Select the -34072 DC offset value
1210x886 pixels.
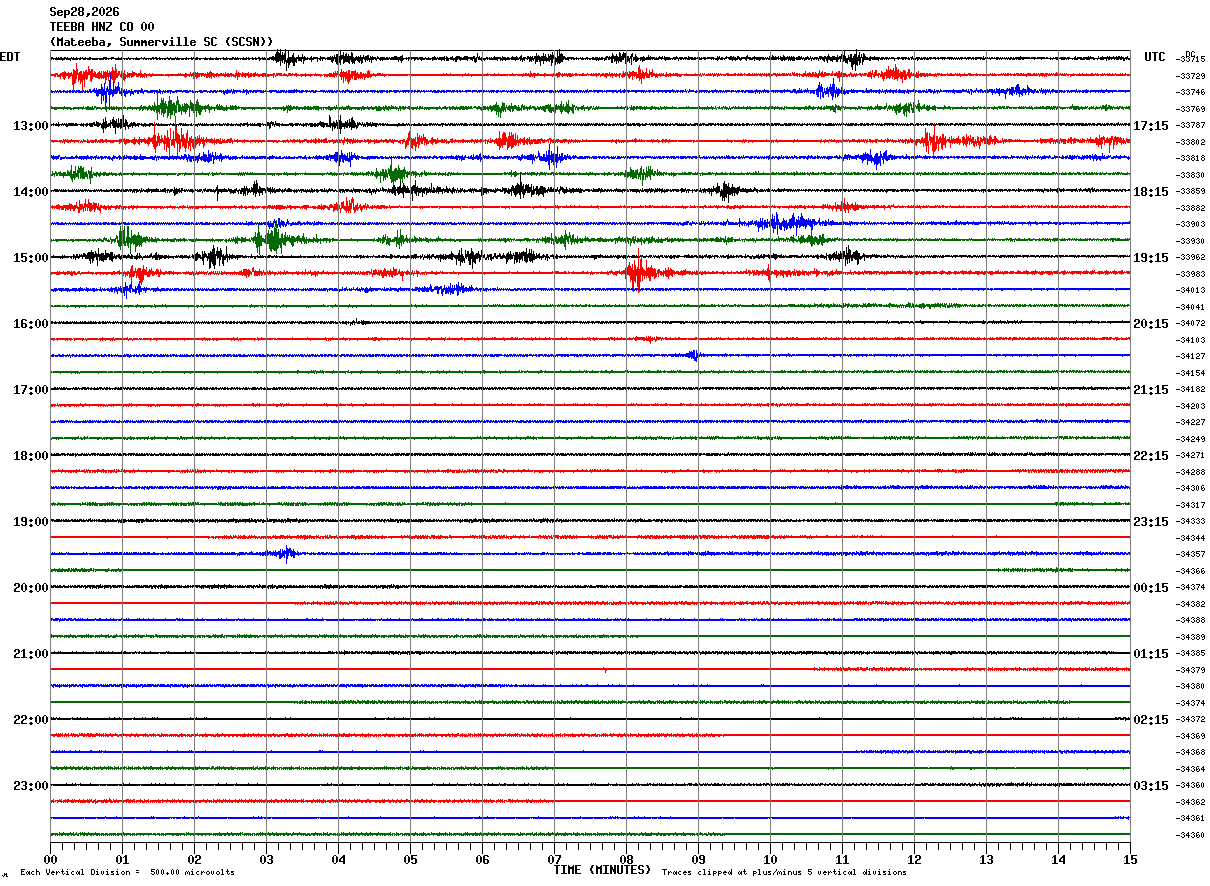coord(1191,324)
